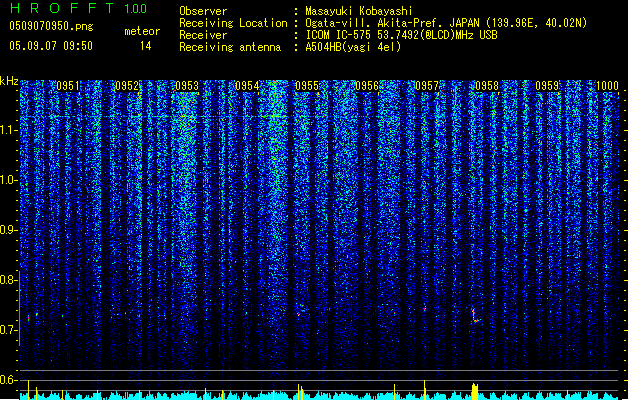Click the 1000 time marker
Image resolution: width=629 pixels, height=400 pixels.
607,86
